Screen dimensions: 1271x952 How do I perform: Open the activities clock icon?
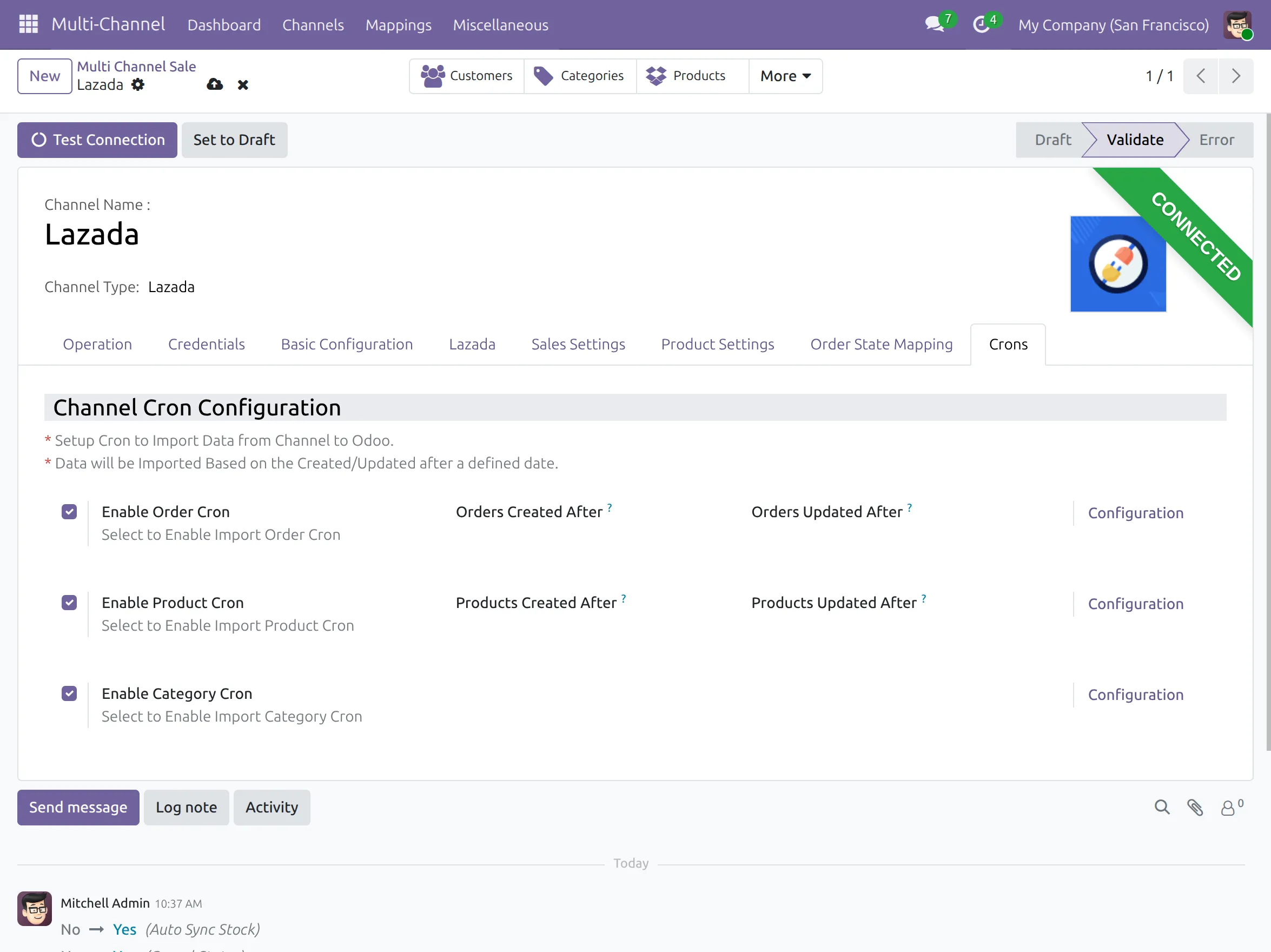(x=982, y=25)
